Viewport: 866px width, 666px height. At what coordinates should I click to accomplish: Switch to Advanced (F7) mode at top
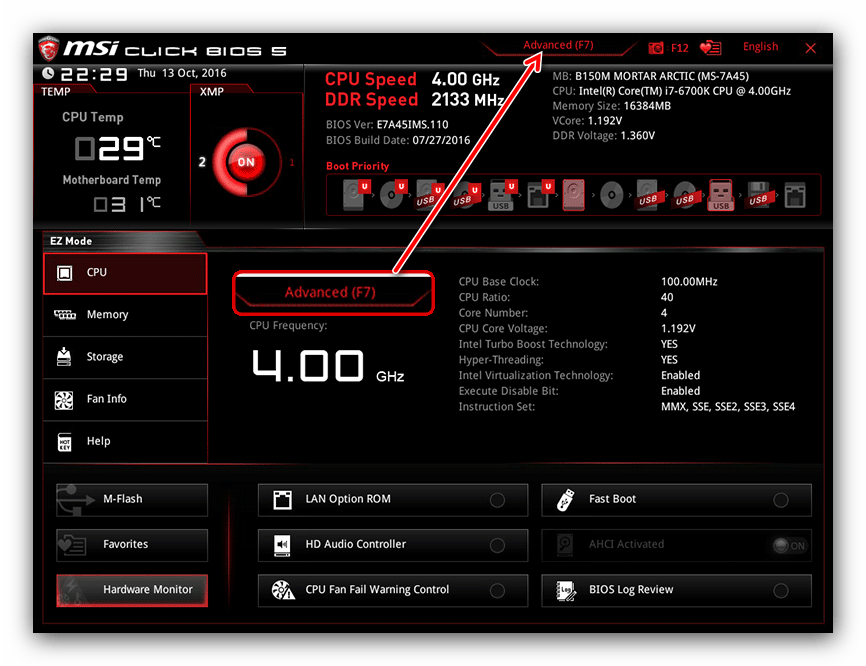click(x=558, y=46)
